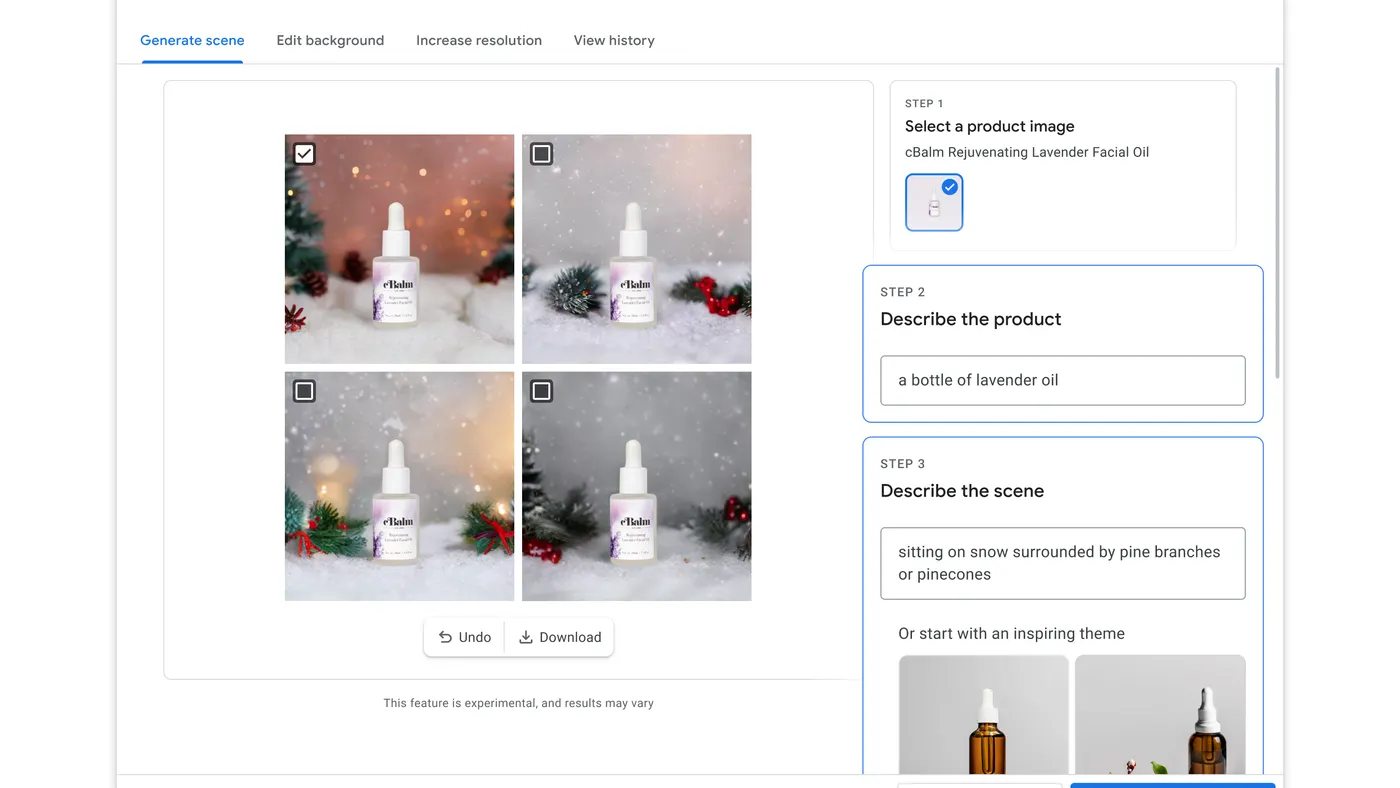Open the Edit background tab
The width and height of the screenshot is (1400, 788).
tap(330, 40)
